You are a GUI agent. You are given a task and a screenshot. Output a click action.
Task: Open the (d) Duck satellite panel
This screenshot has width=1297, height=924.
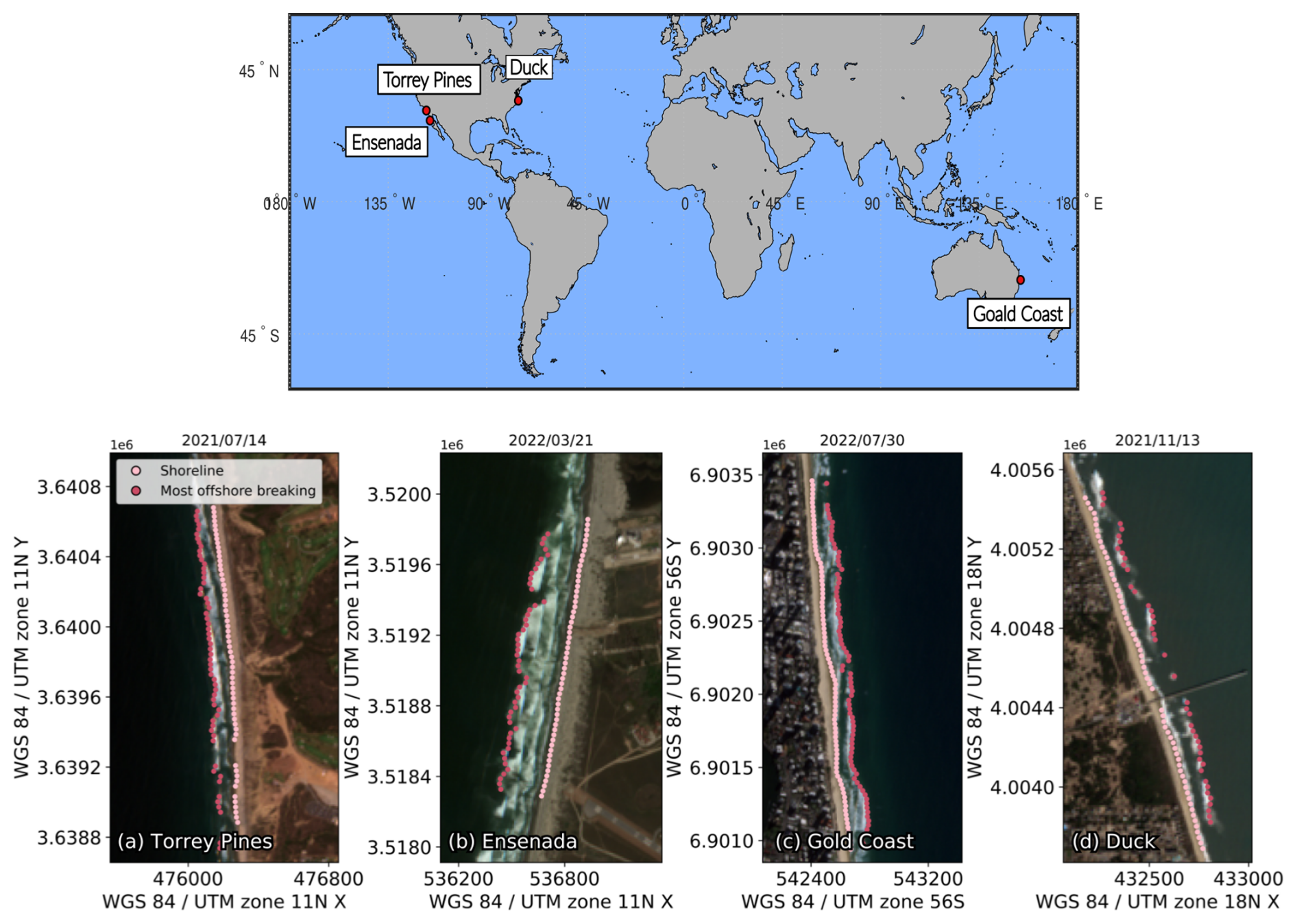point(1156,657)
